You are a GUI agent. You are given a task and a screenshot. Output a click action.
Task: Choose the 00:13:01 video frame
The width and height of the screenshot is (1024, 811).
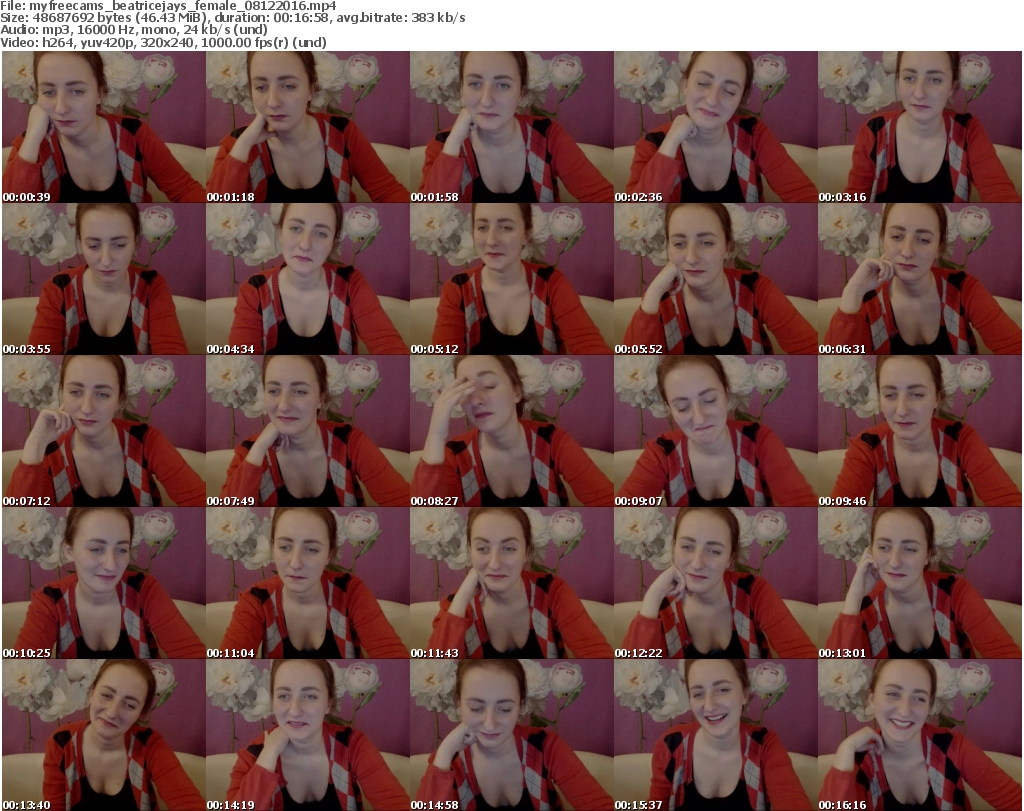coord(920,583)
